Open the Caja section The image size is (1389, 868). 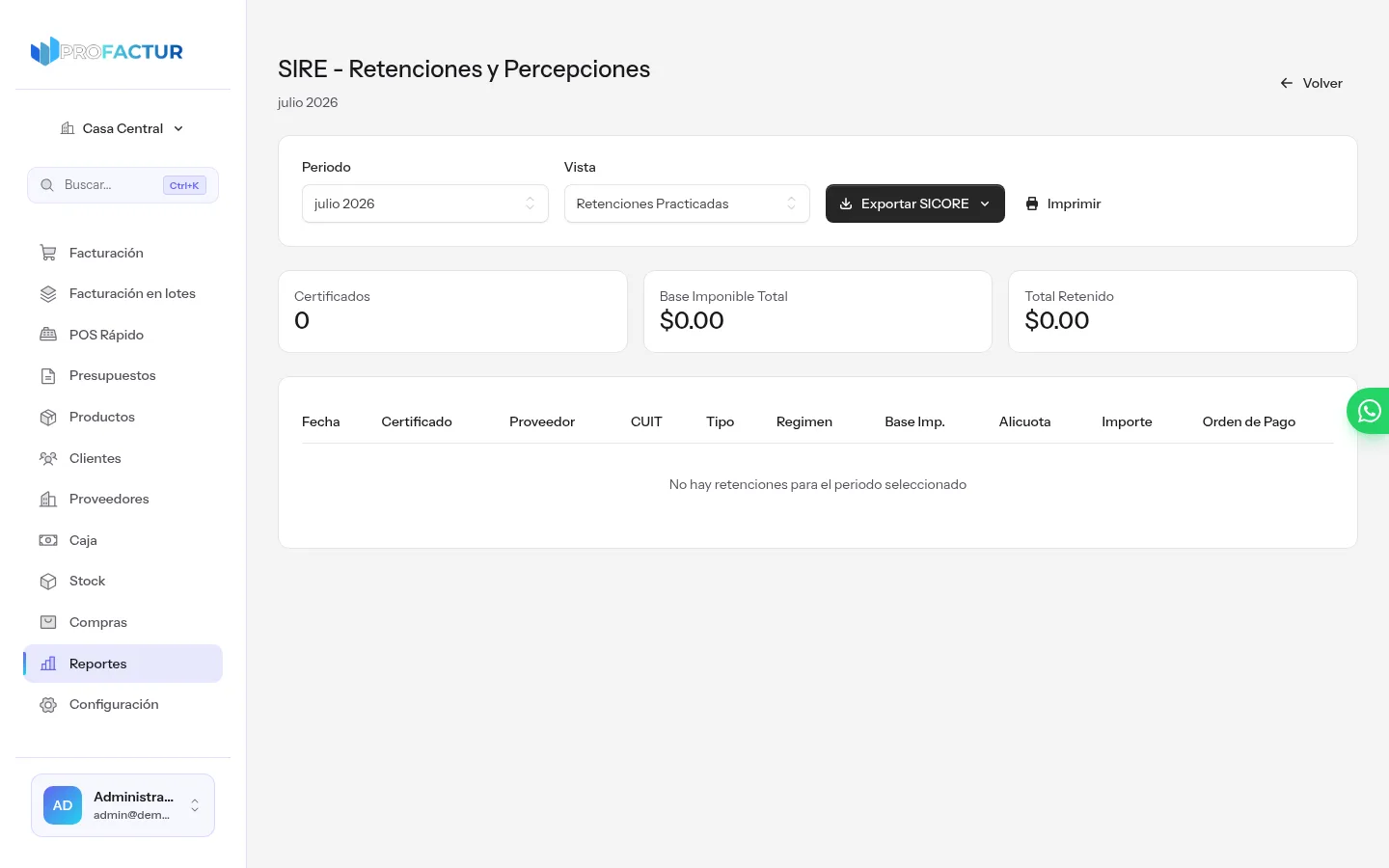coord(123,540)
